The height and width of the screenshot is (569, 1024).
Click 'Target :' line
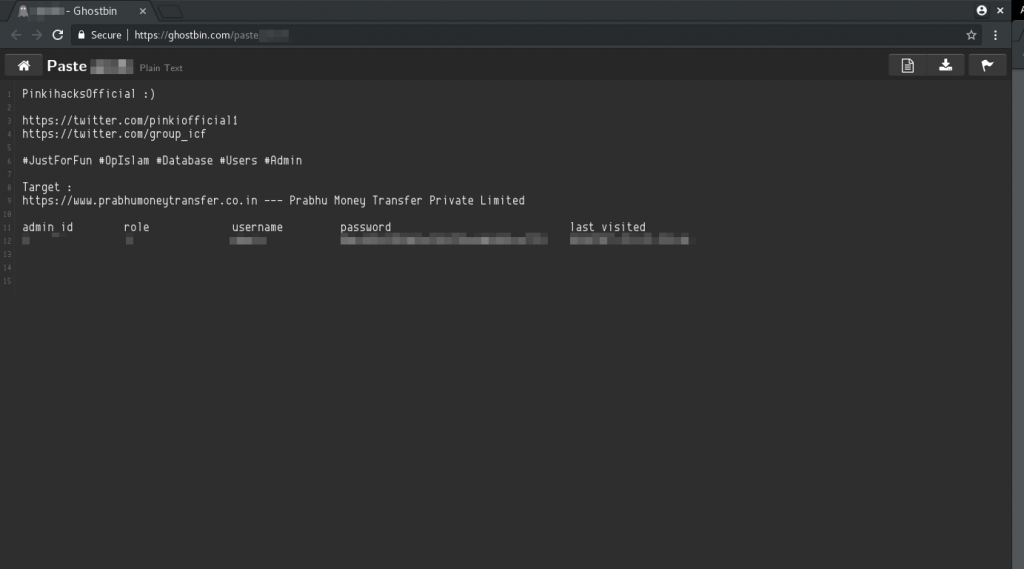pyautogui.click(x=47, y=187)
